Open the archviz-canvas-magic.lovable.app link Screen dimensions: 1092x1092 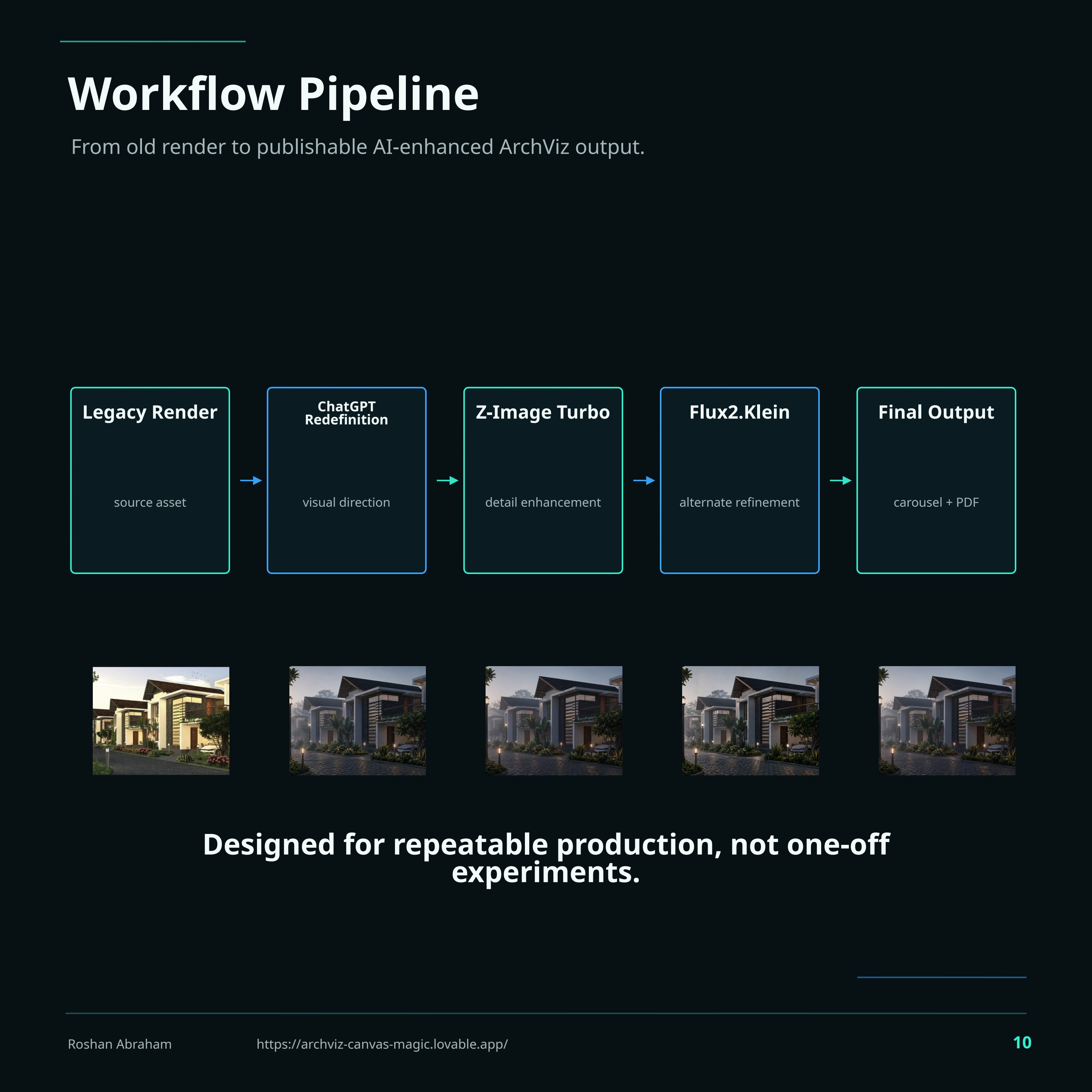[382, 1044]
